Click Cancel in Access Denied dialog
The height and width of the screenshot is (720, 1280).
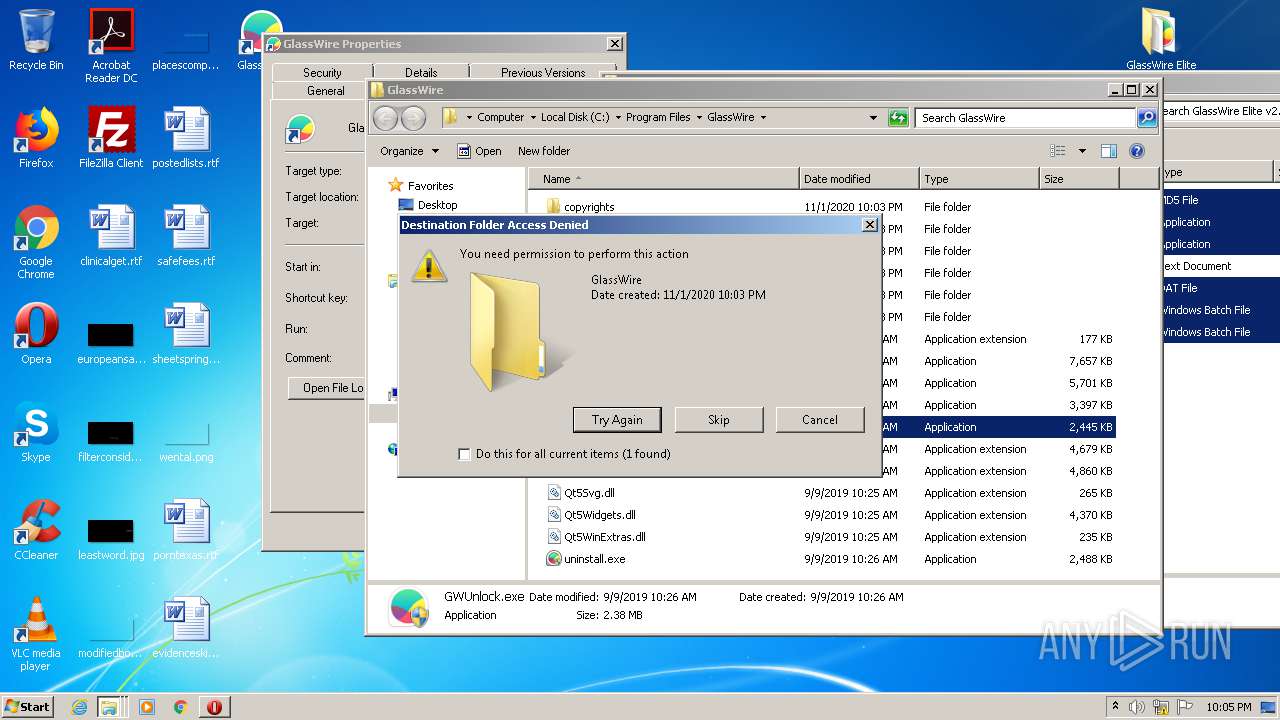click(820, 420)
